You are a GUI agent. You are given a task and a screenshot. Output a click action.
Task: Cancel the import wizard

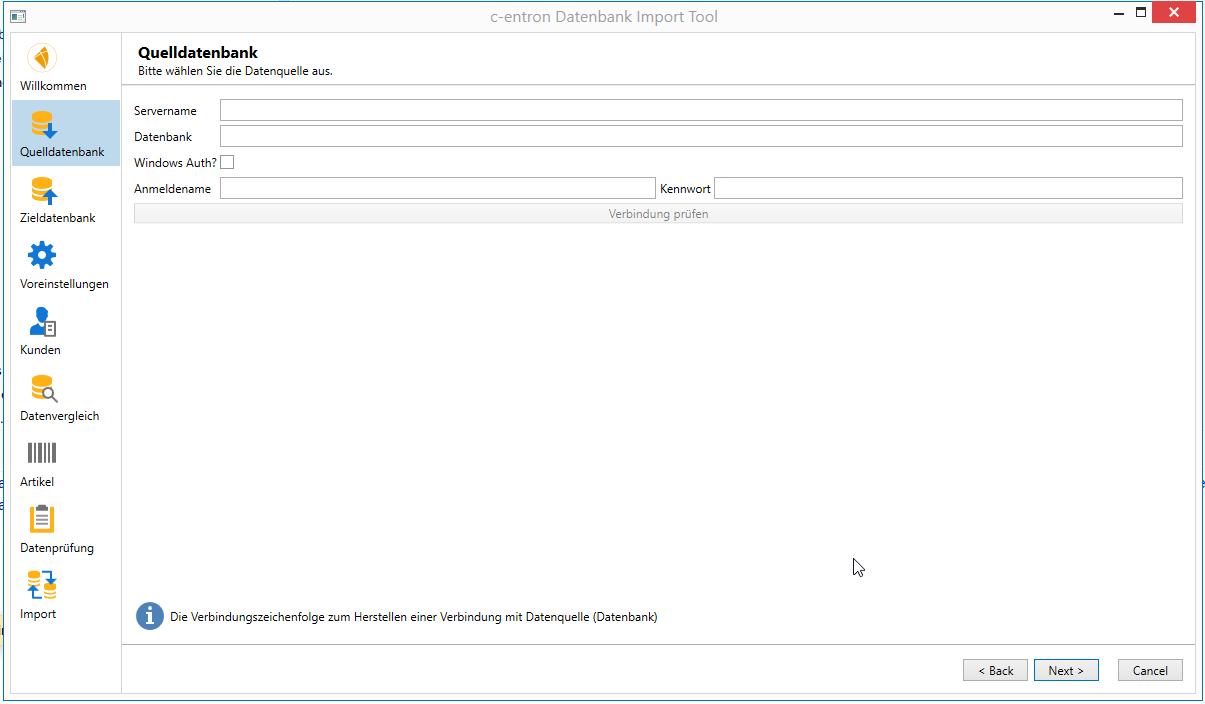click(1150, 671)
